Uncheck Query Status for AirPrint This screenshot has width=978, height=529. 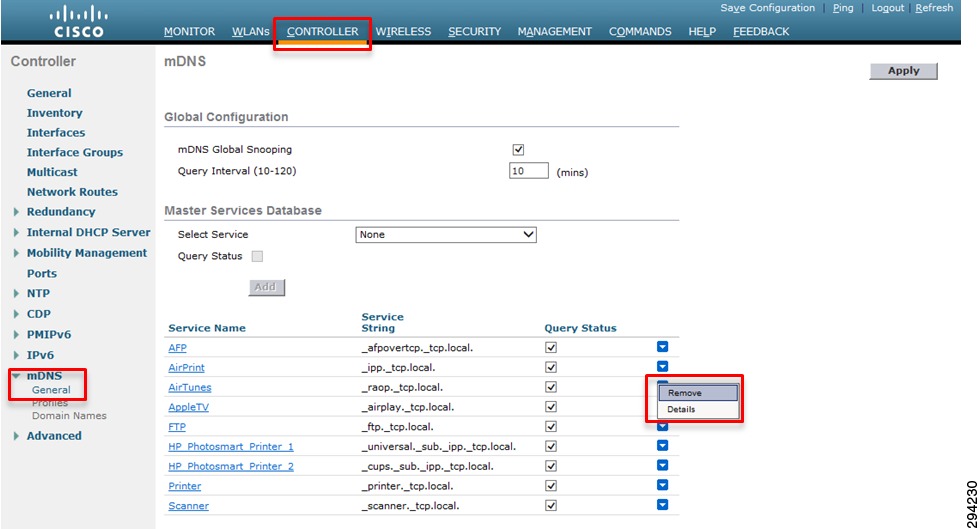[x=551, y=367]
